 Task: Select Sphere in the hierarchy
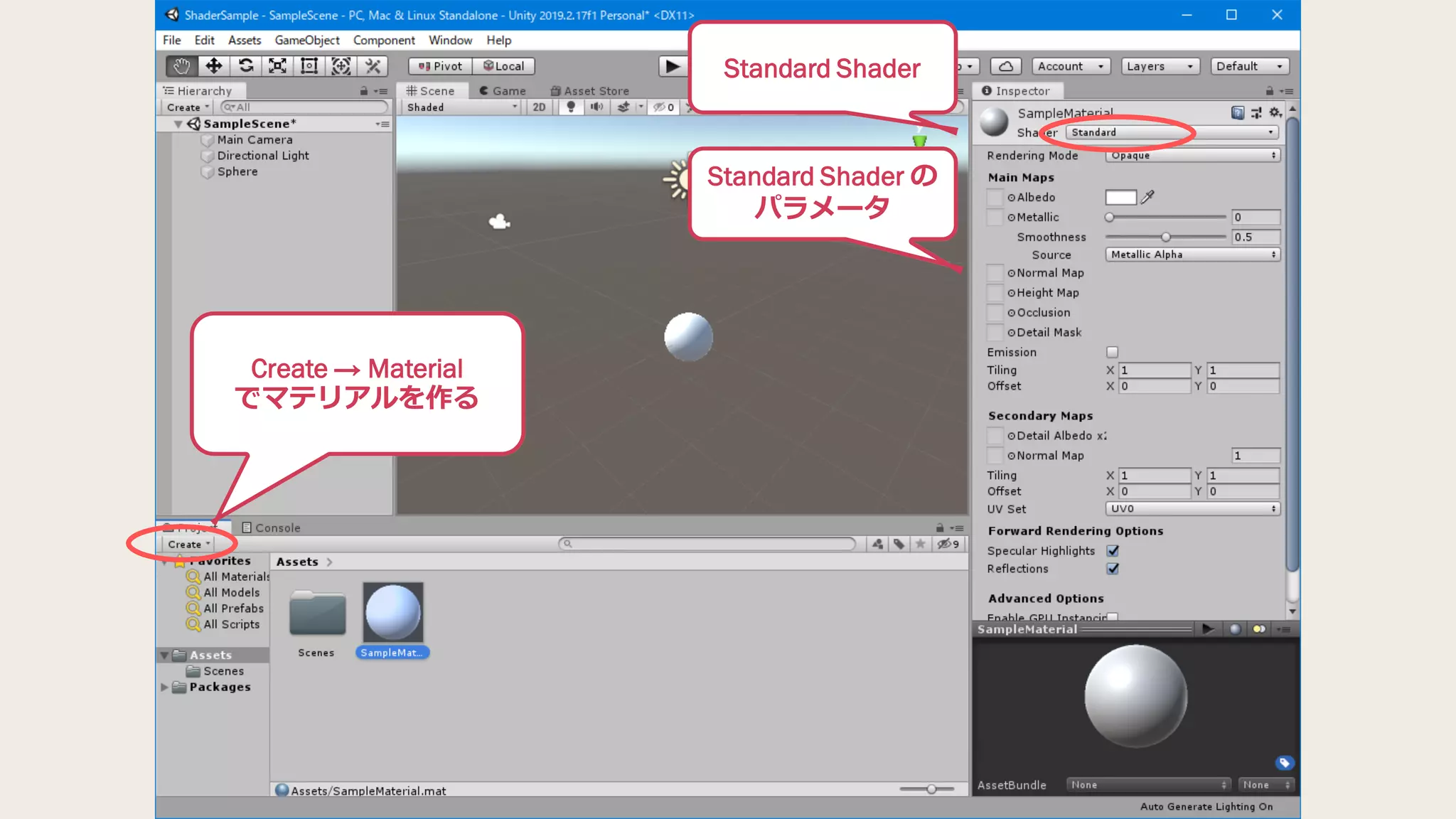coord(237,171)
